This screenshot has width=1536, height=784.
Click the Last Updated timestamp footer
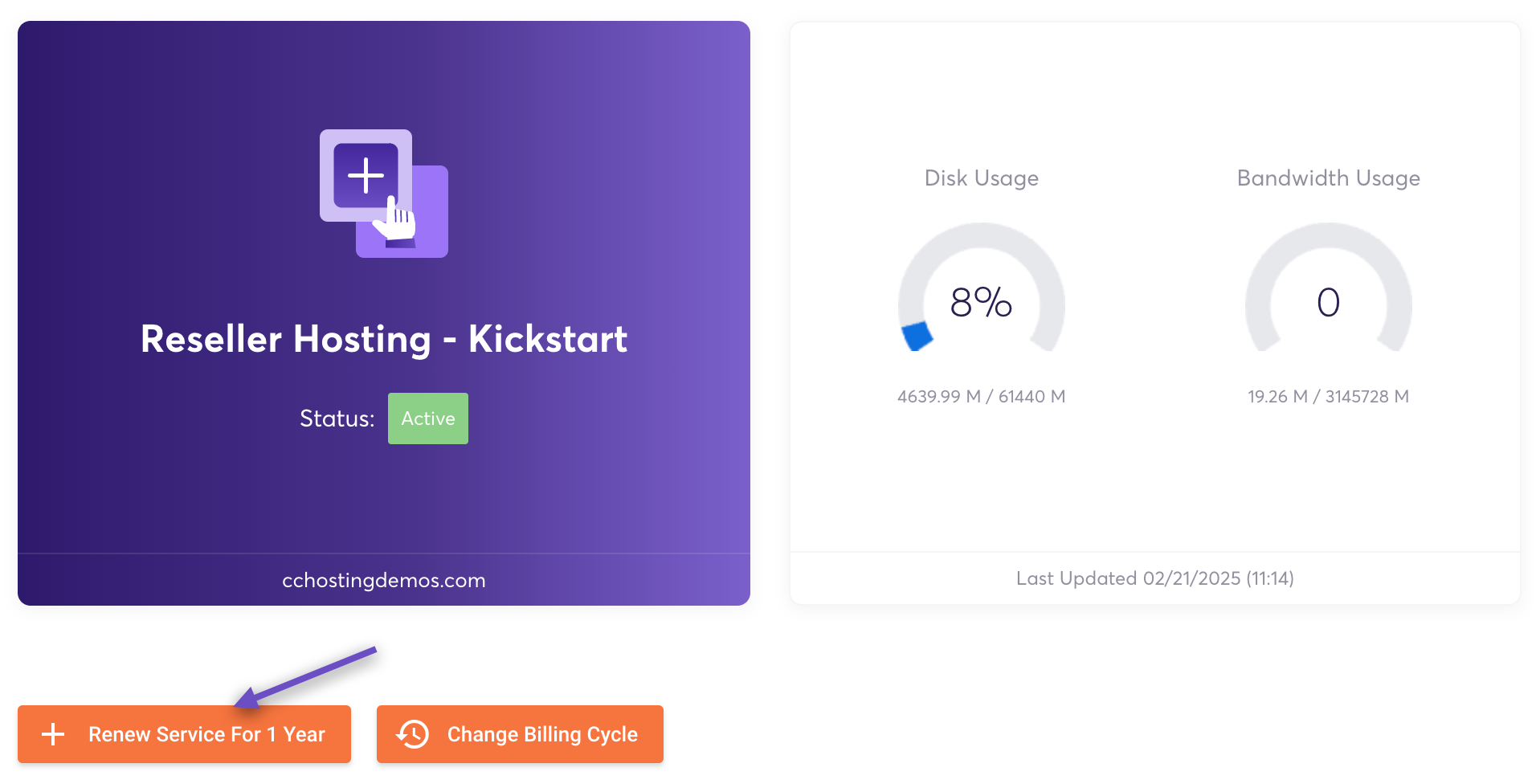[1154, 578]
